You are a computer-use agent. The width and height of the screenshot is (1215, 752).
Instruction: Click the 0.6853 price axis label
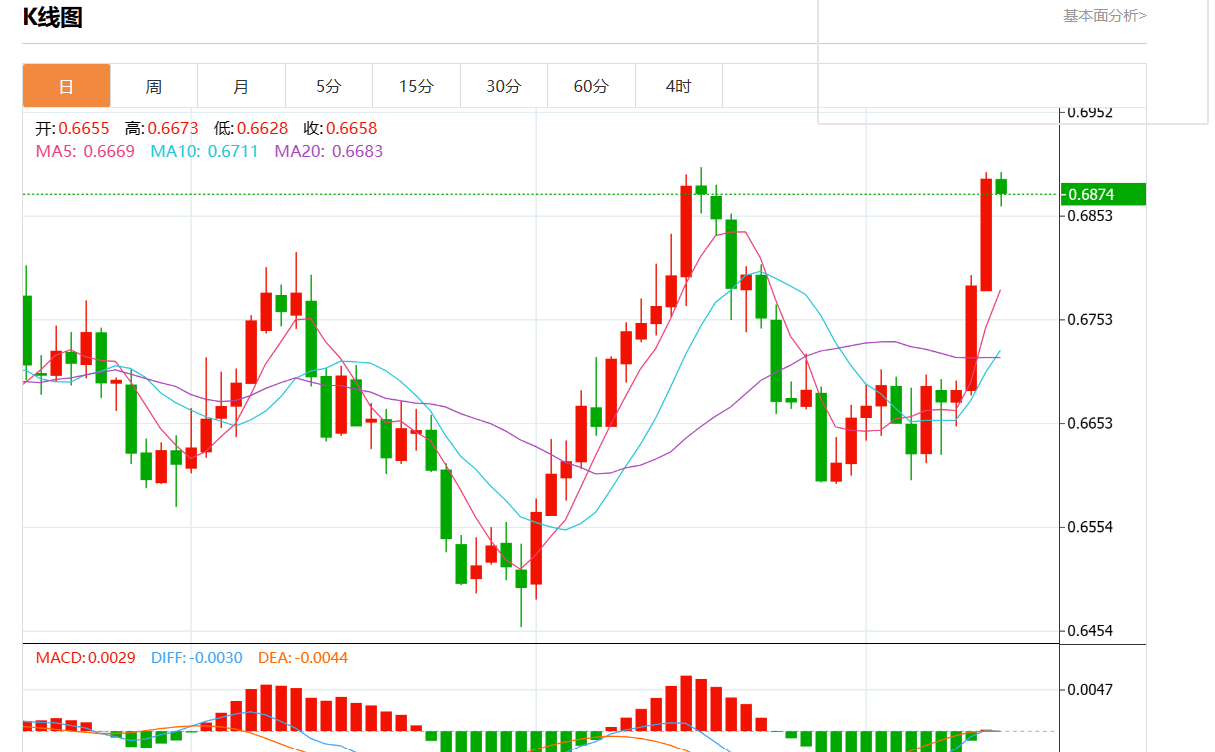1090,215
